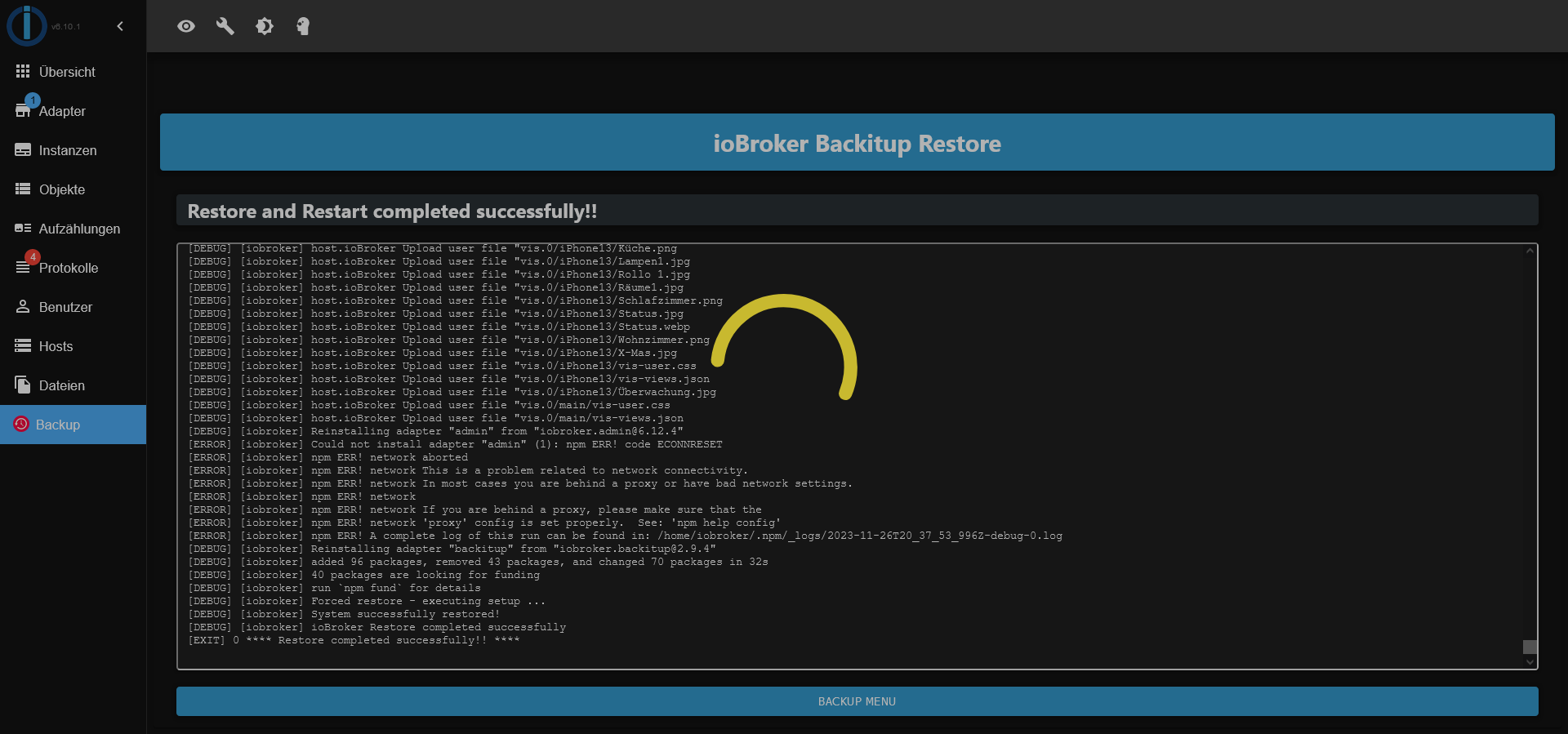Image resolution: width=1568 pixels, height=734 pixels.
Task: Collapse the sidebar with the chevron arrow
Action: [x=120, y=26]
